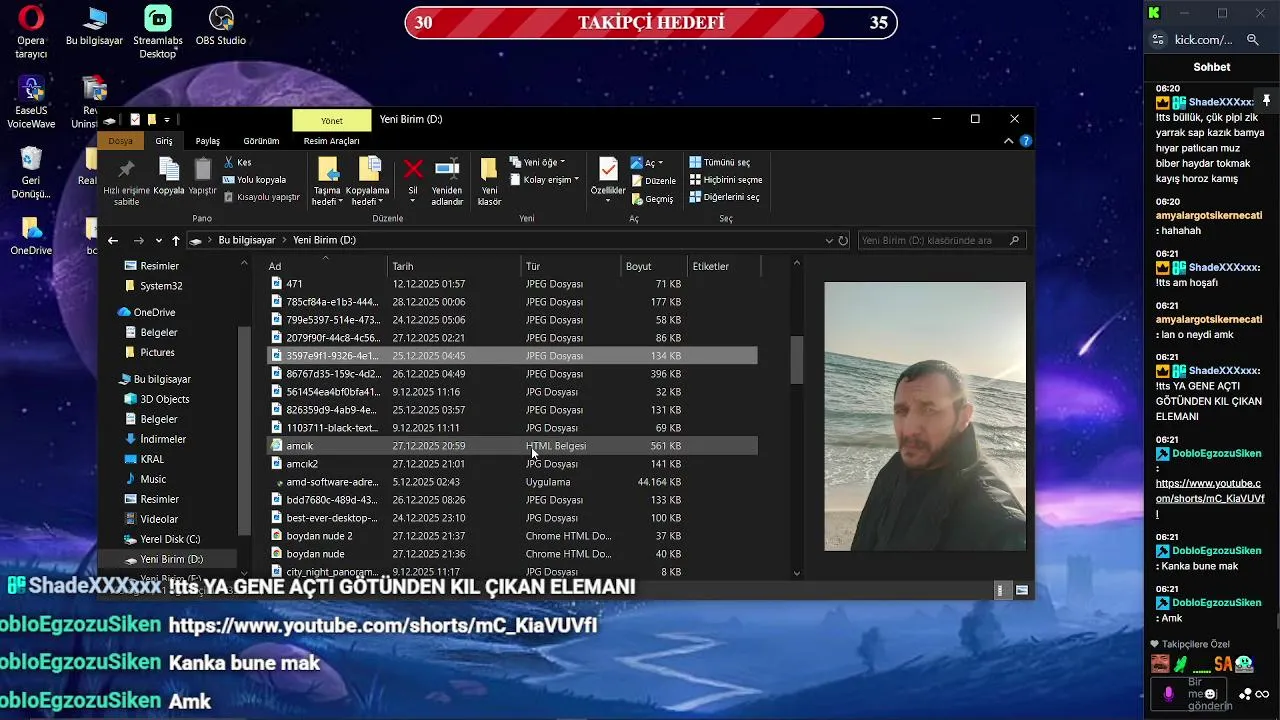The image size is (1280, 720).
Task: Open OneDrive desktop shortcut
Action: point(31,236)
